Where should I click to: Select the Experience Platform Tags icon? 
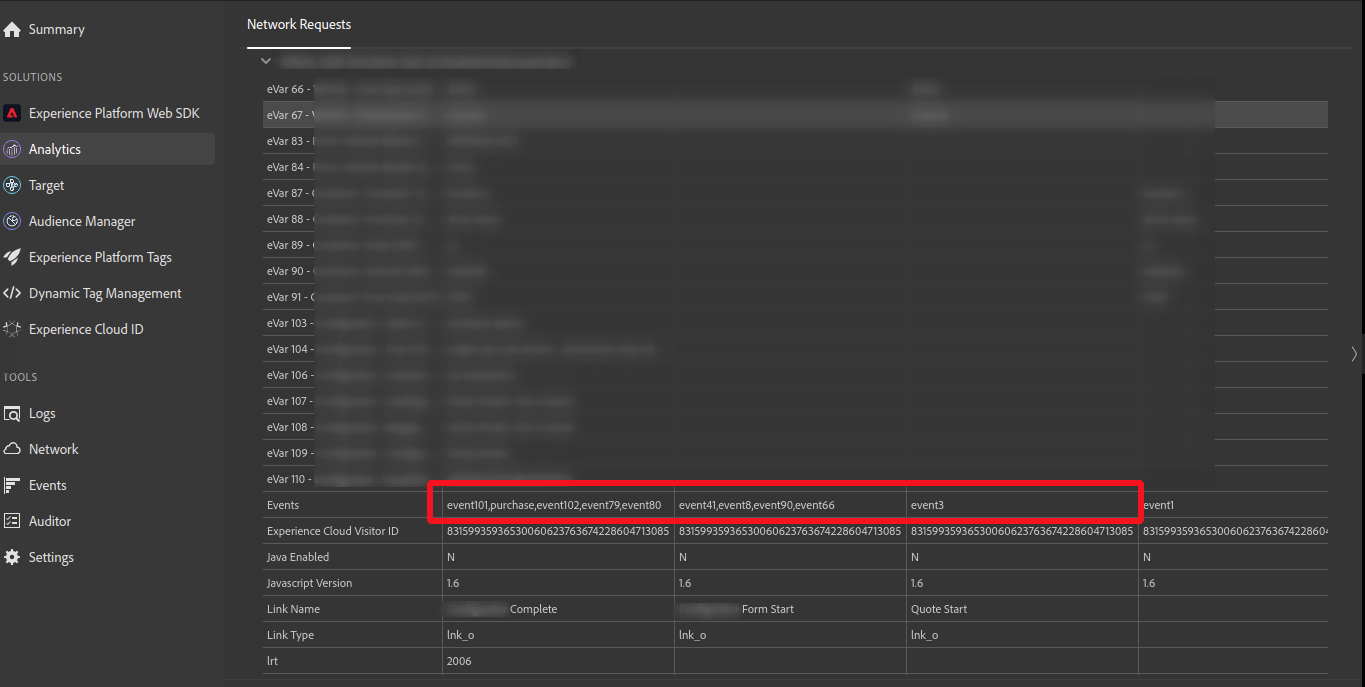pyautogui.click(x=13, y=256)
